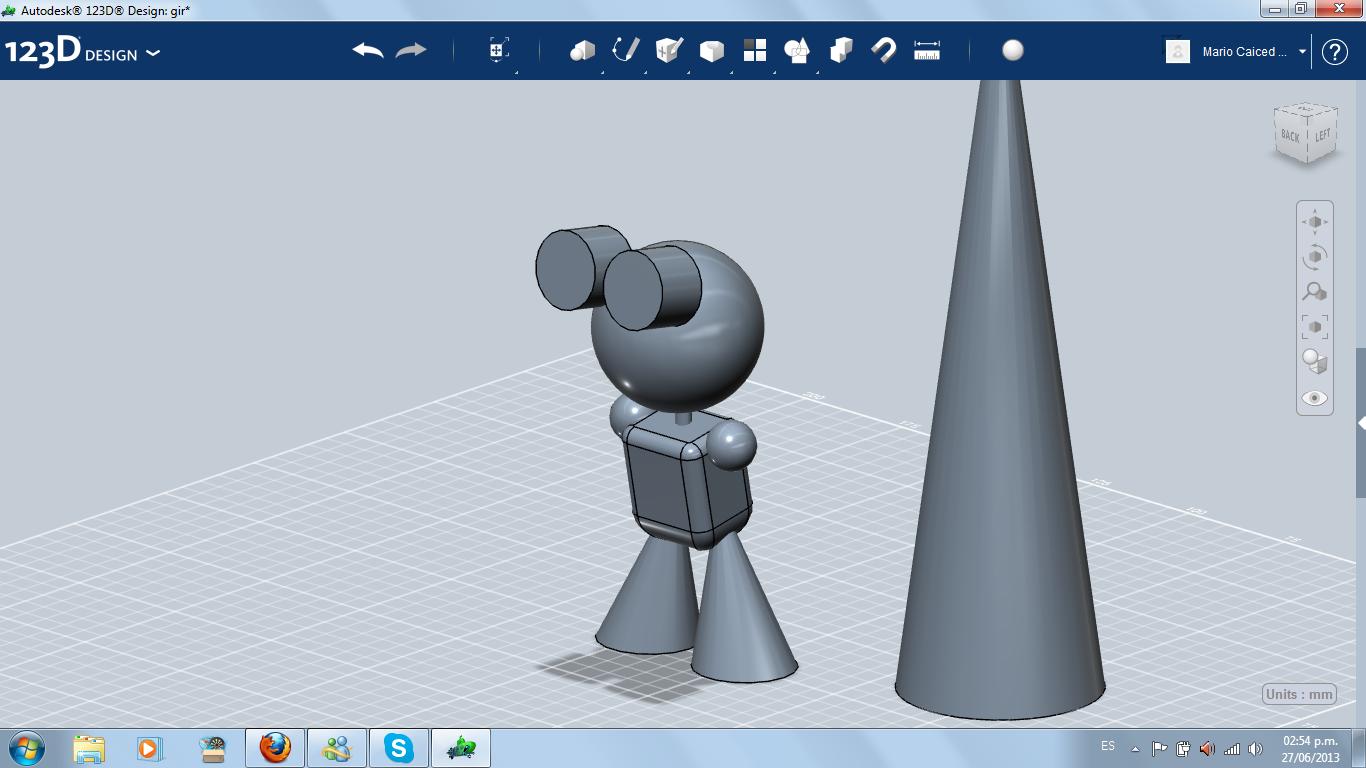Open the Windows Start menu
Image resolution: width=1366 pixels, height=768 pixels.
tap(26, 748)
